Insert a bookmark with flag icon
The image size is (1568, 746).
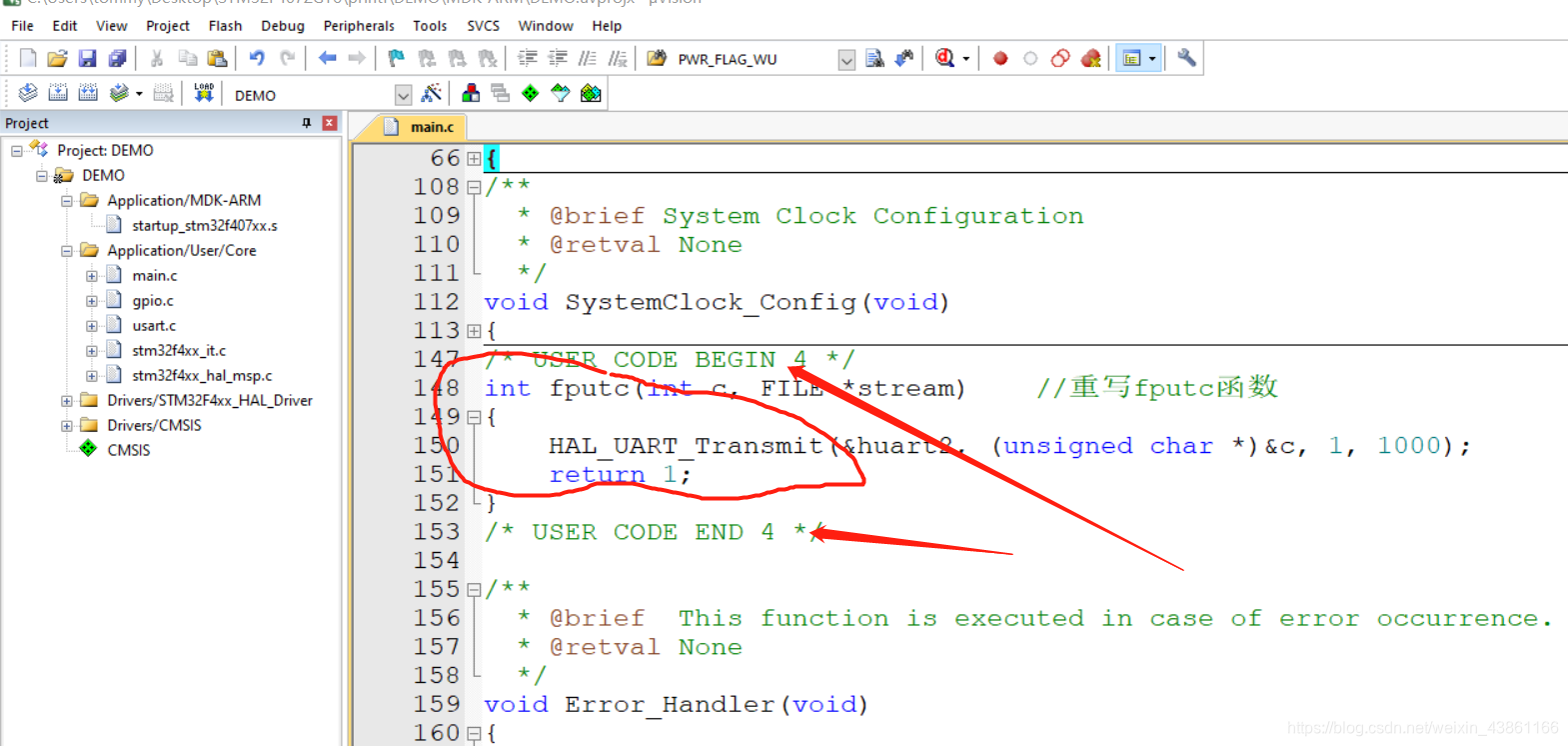(397, 59)
